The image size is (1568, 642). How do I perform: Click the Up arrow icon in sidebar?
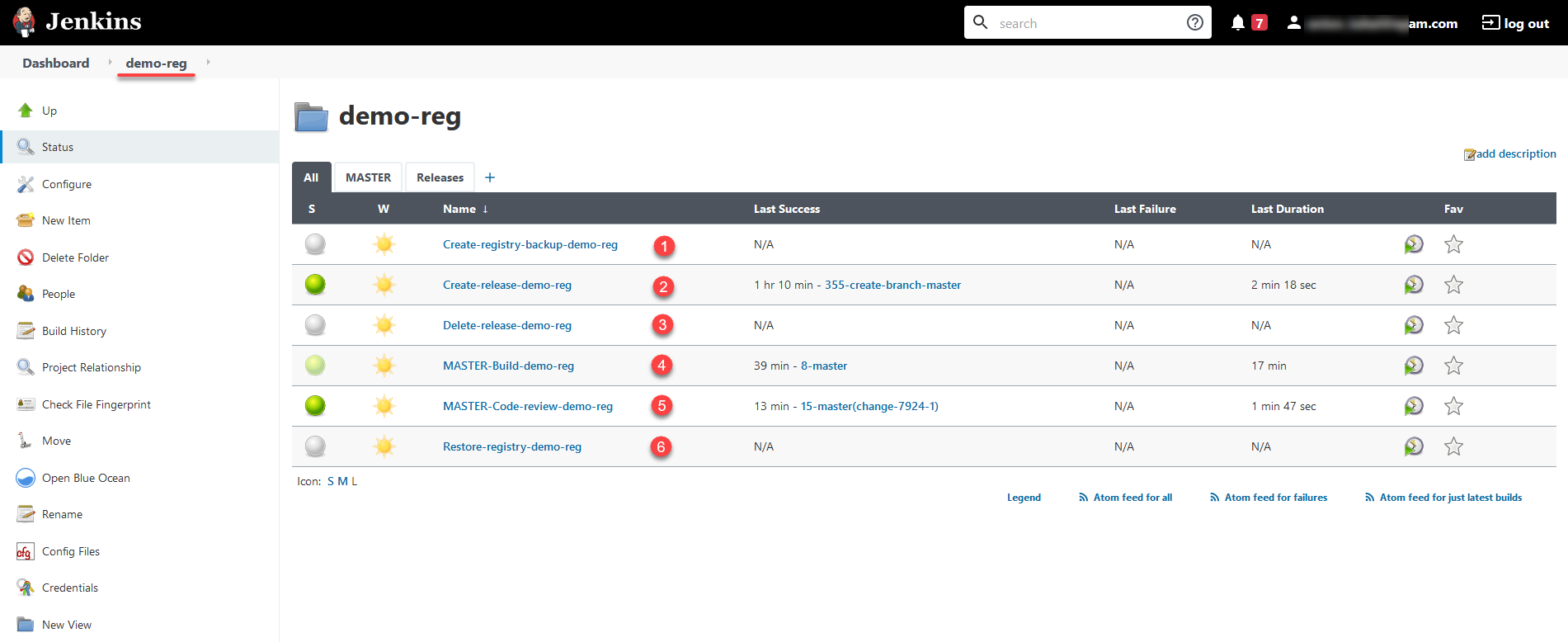26,111
